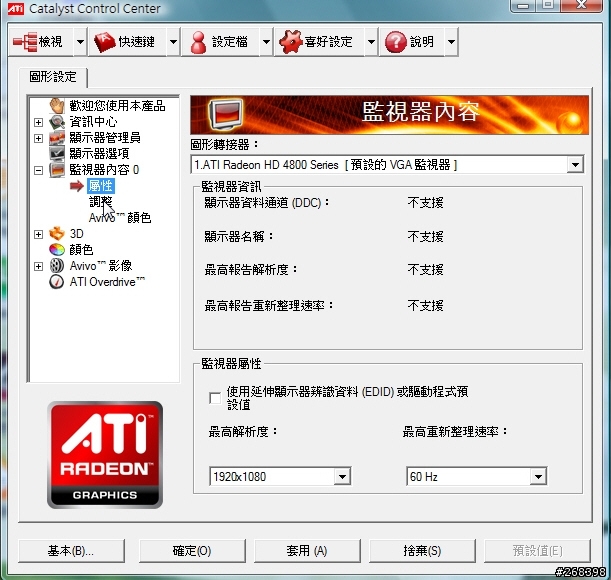The image size is (611, 580).
Task: Click the 說明 toolbar label
Action: 422,42
